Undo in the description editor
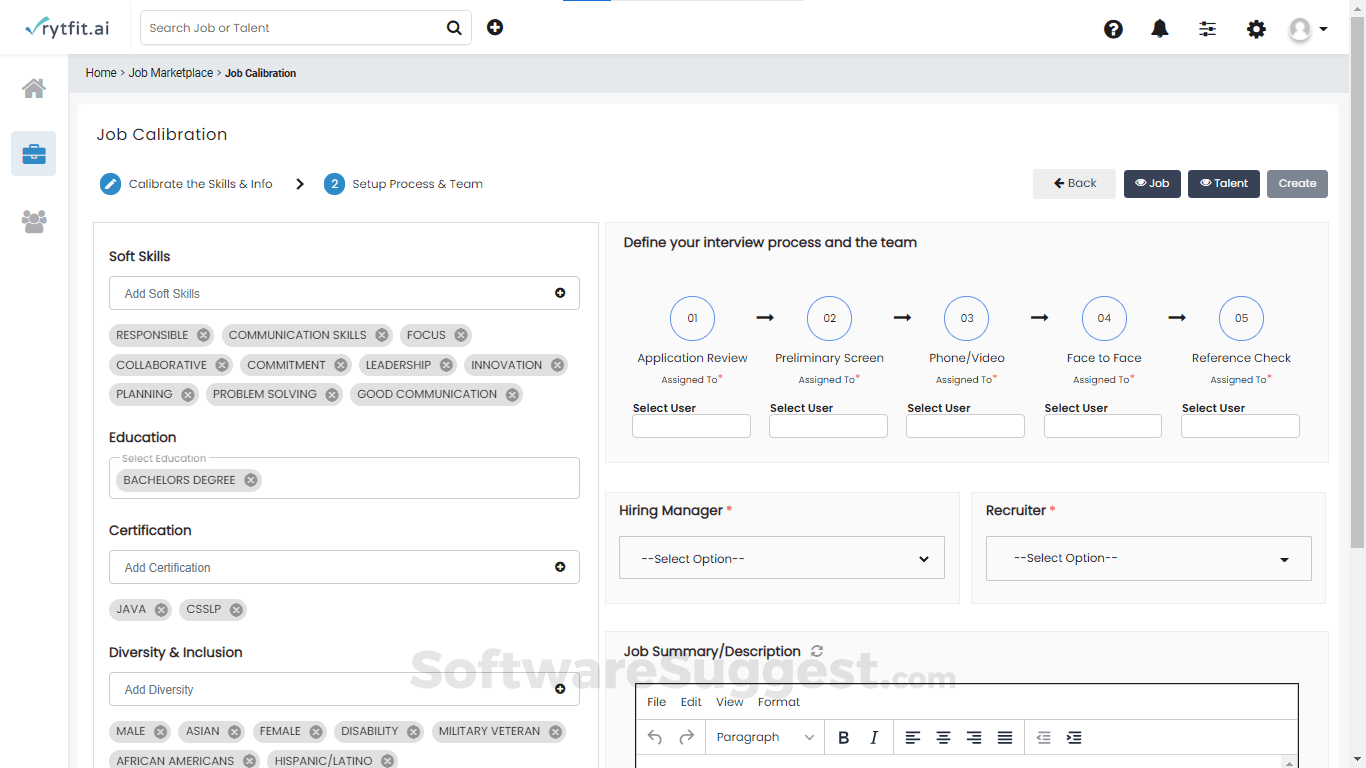 click(x=655, y=737)
